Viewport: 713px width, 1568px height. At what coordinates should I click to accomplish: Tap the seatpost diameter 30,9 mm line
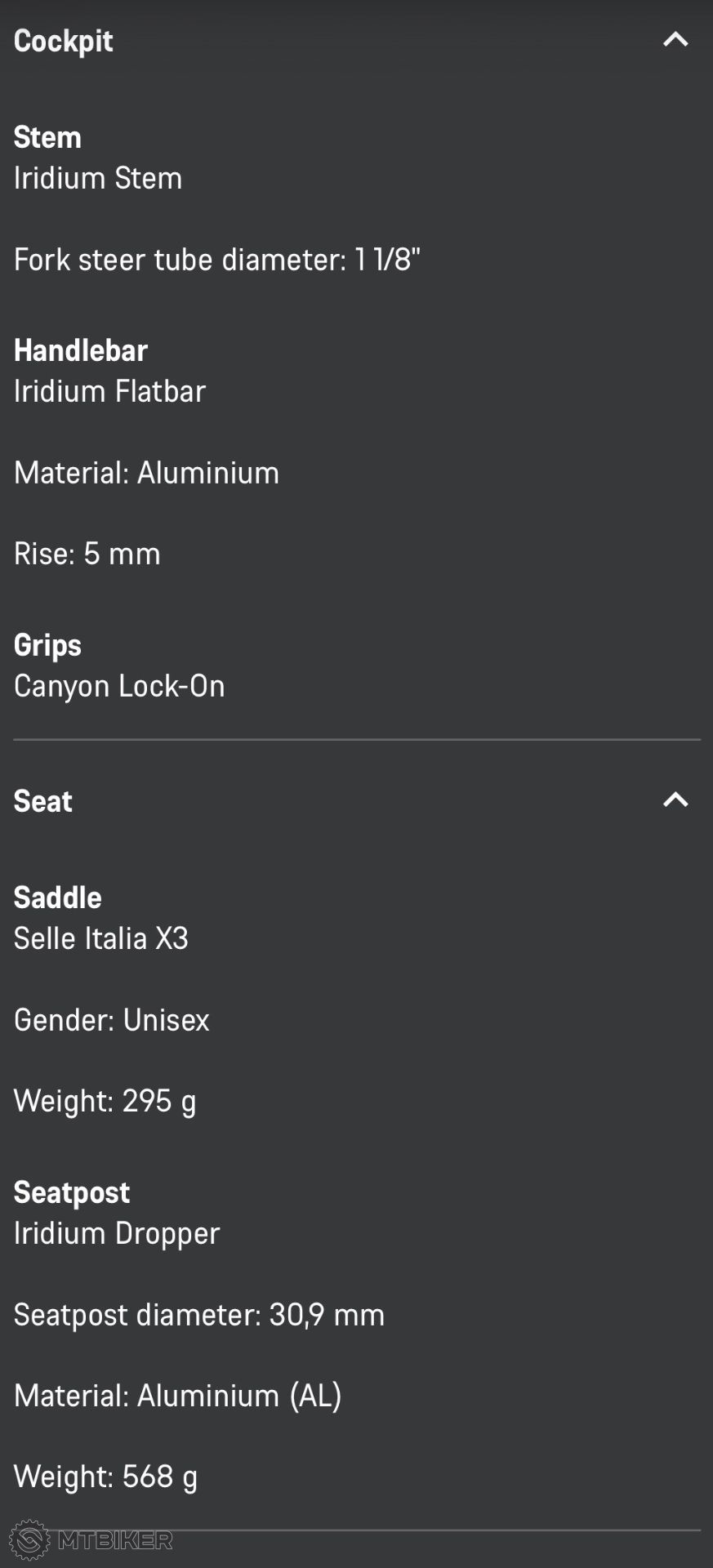click(x=199, y=1315)
